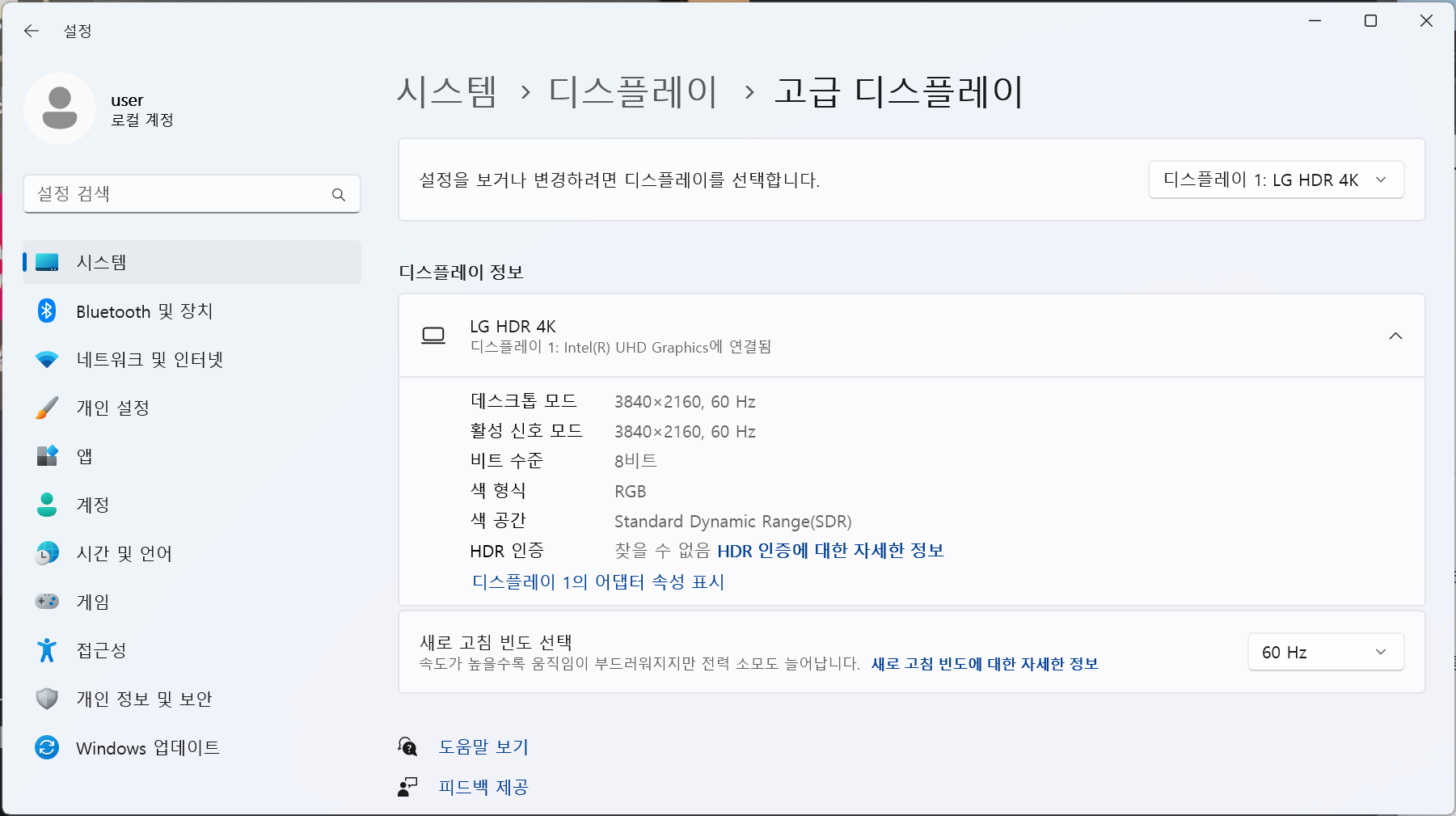Open 앱 category

[x=192, y=456]
